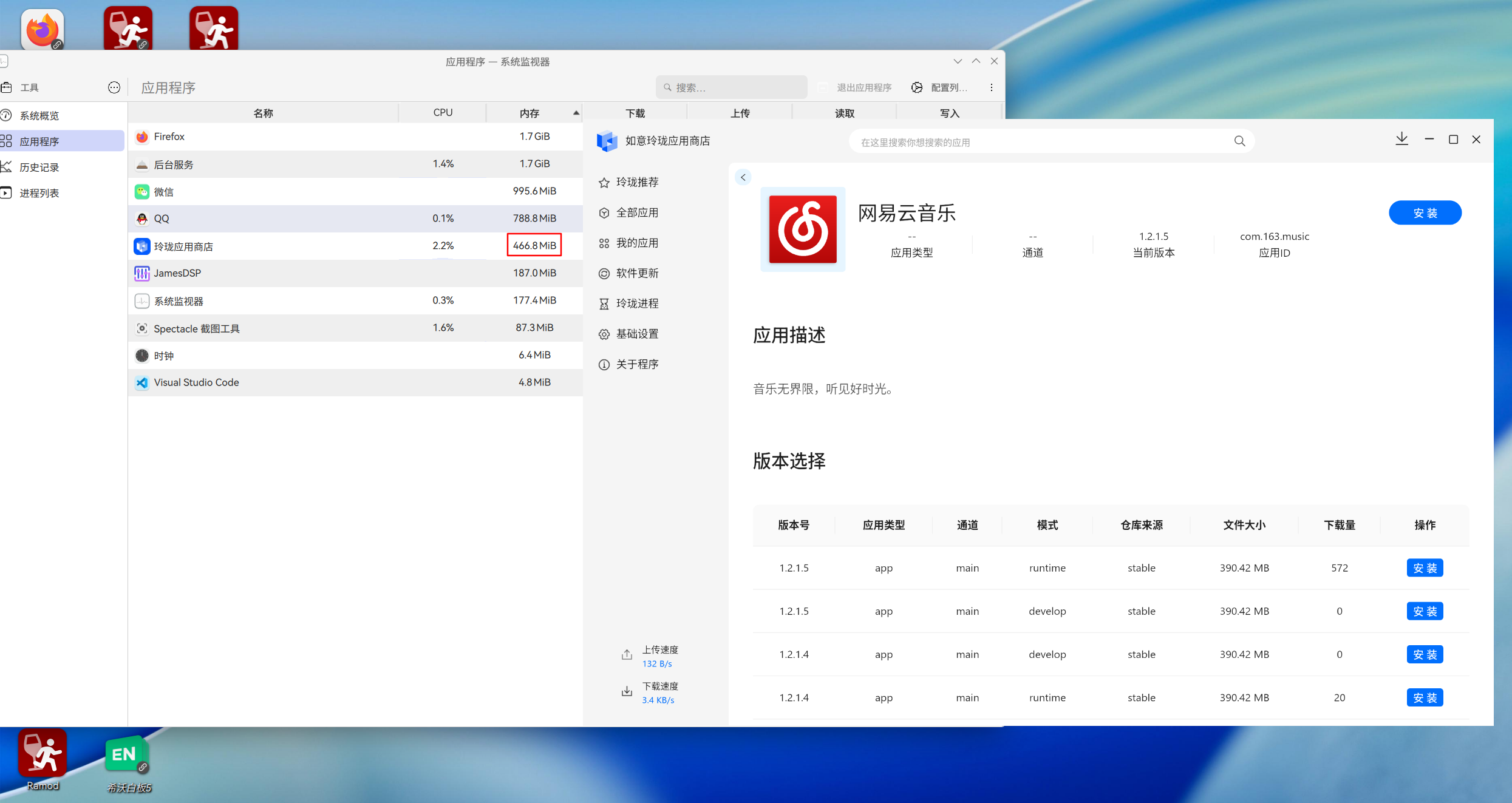Click the 退出应用程序 button
This screenshot has height=803, width=1512.
(855, 87)
